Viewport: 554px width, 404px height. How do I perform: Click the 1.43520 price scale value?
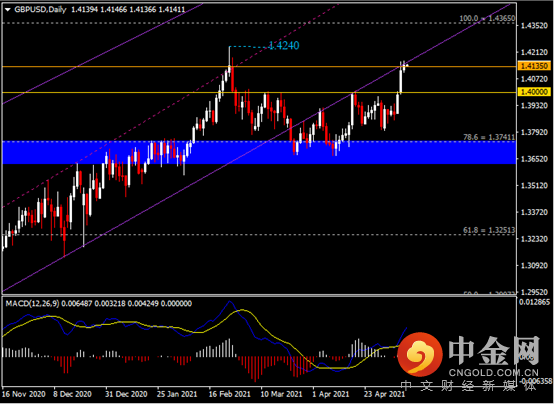point(534,26)
